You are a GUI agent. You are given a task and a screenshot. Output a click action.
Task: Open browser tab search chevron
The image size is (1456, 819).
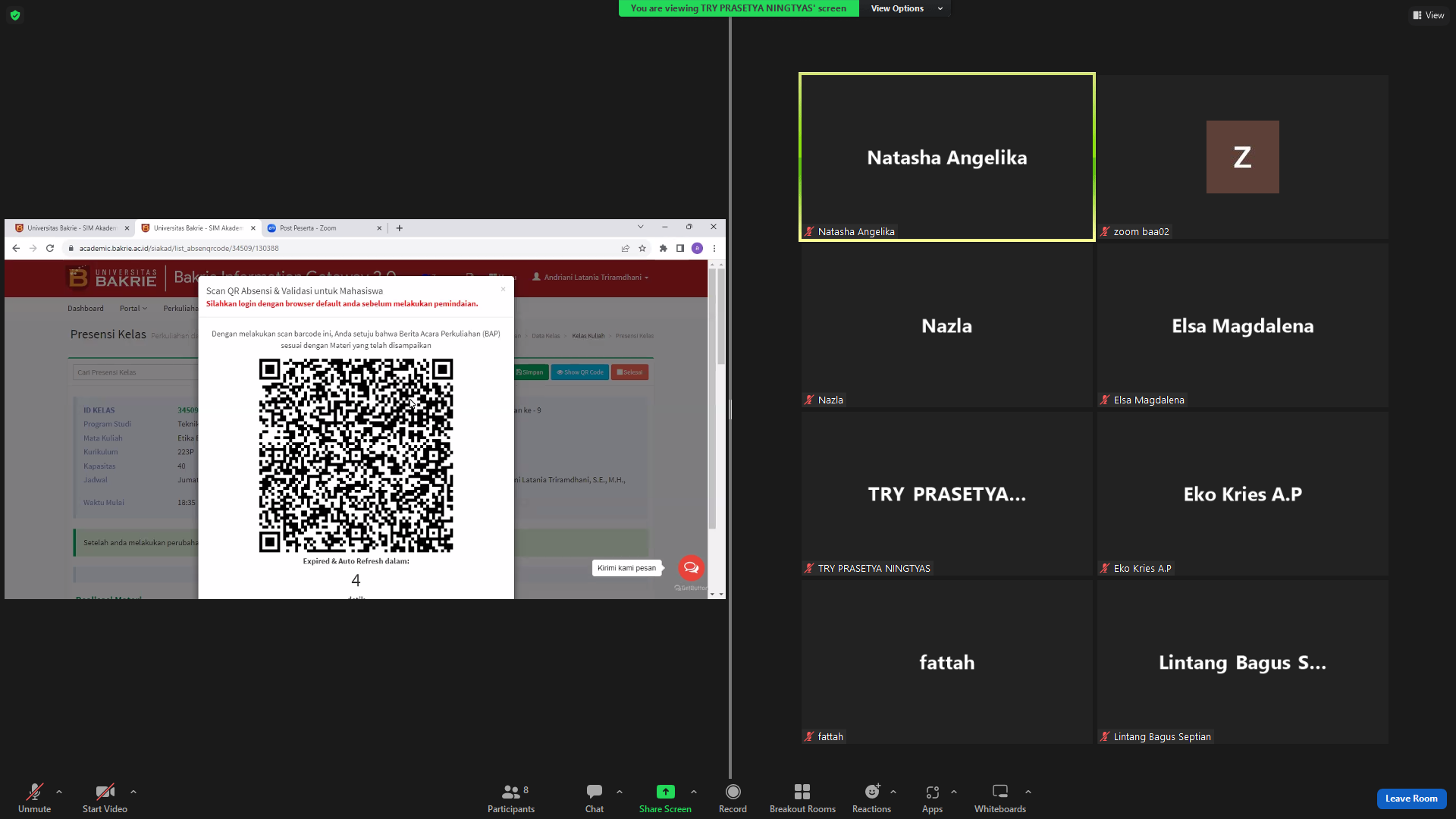pos(641,227)
